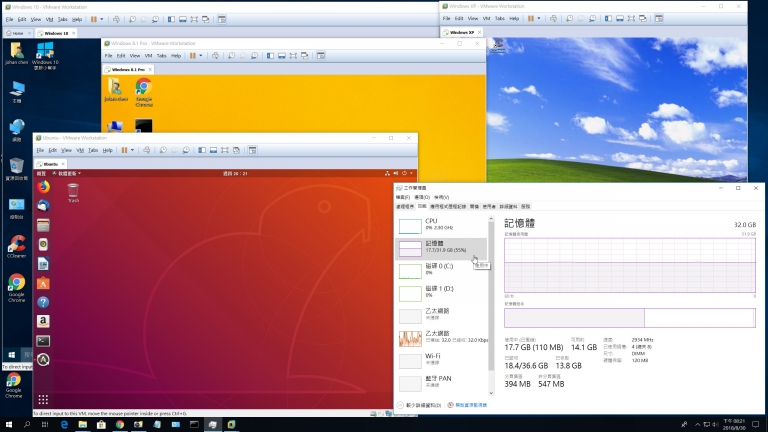Screen dimensions: 768x432
Task: Open johan chen folder on Windows 10 desktop
Action: (x=17, y=53)
